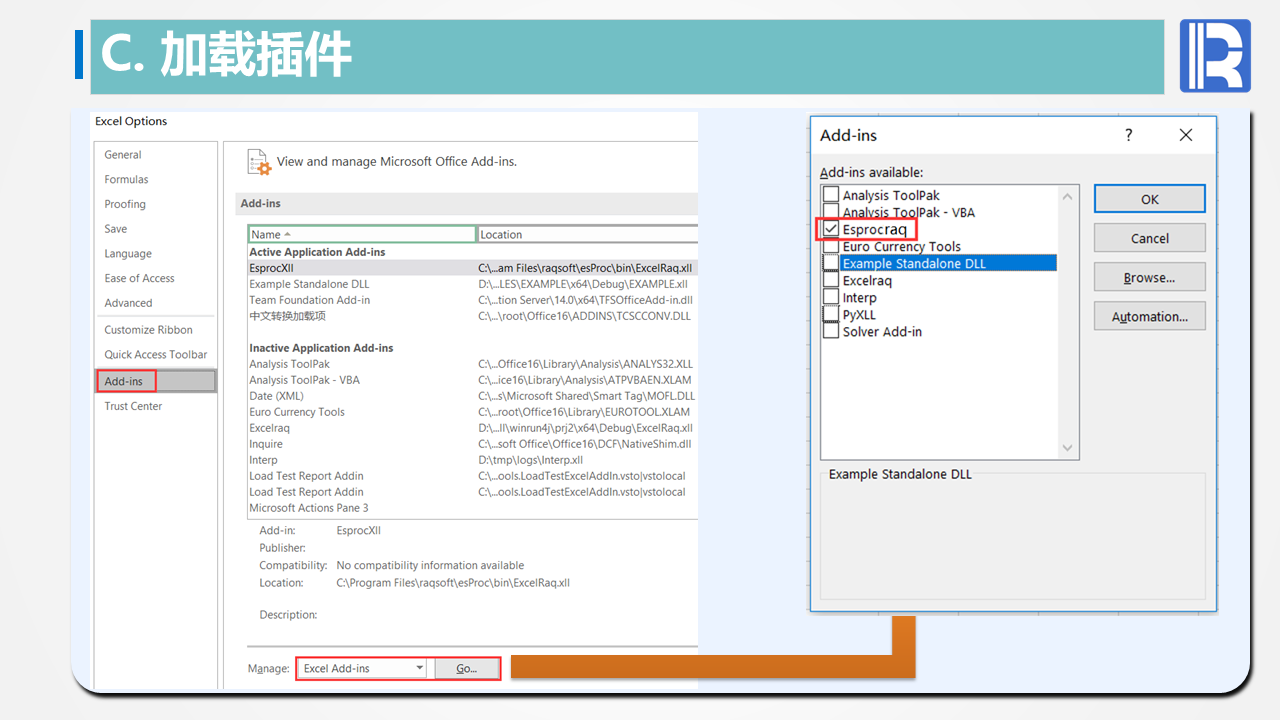Image resolution: width=1280 pixels, height=720 pixels.
Task: Enable the Euro Currency Tools checkbox
Action: 831,246
